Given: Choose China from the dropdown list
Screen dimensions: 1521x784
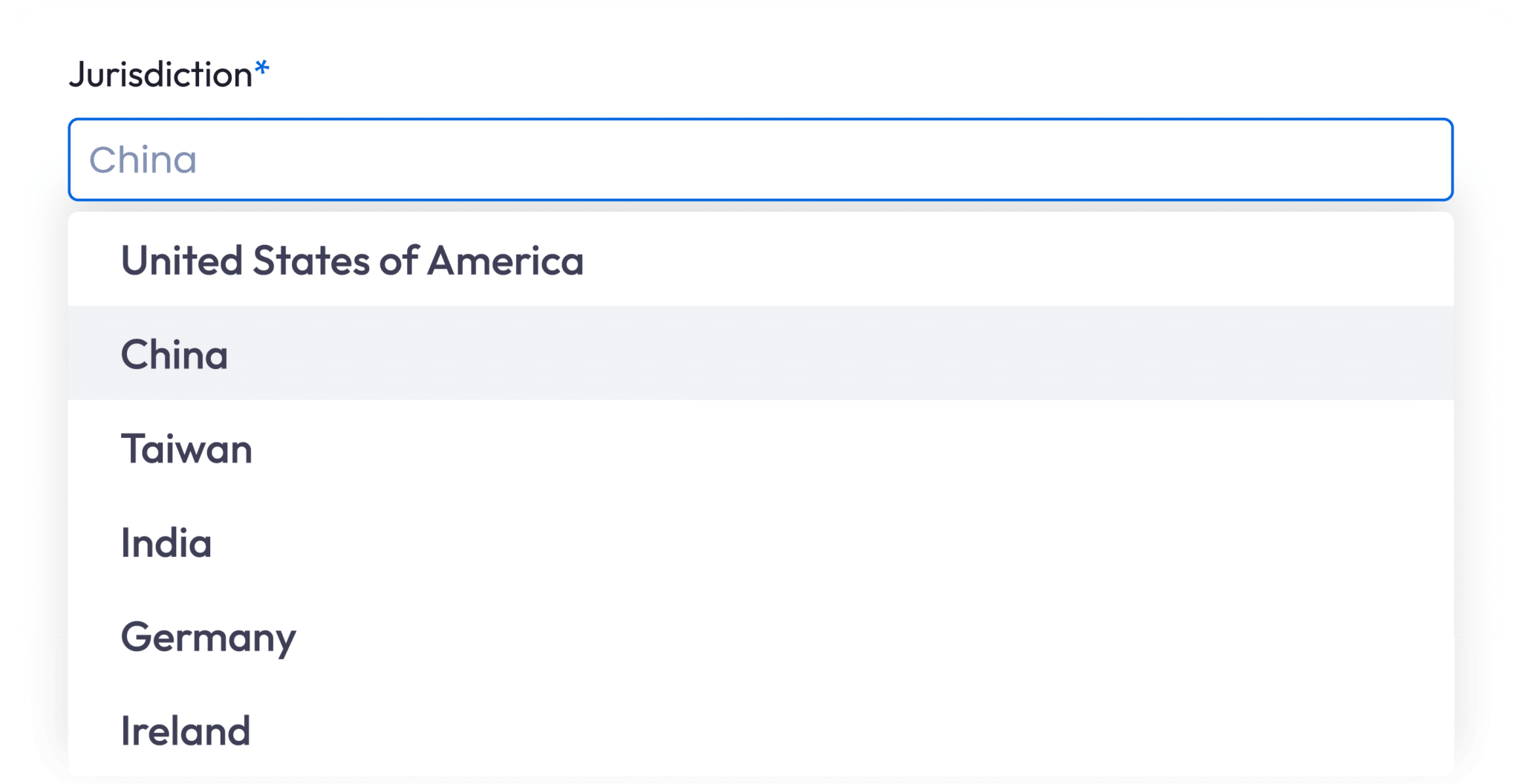Looking at the screenshot, I should pos(175,354).
